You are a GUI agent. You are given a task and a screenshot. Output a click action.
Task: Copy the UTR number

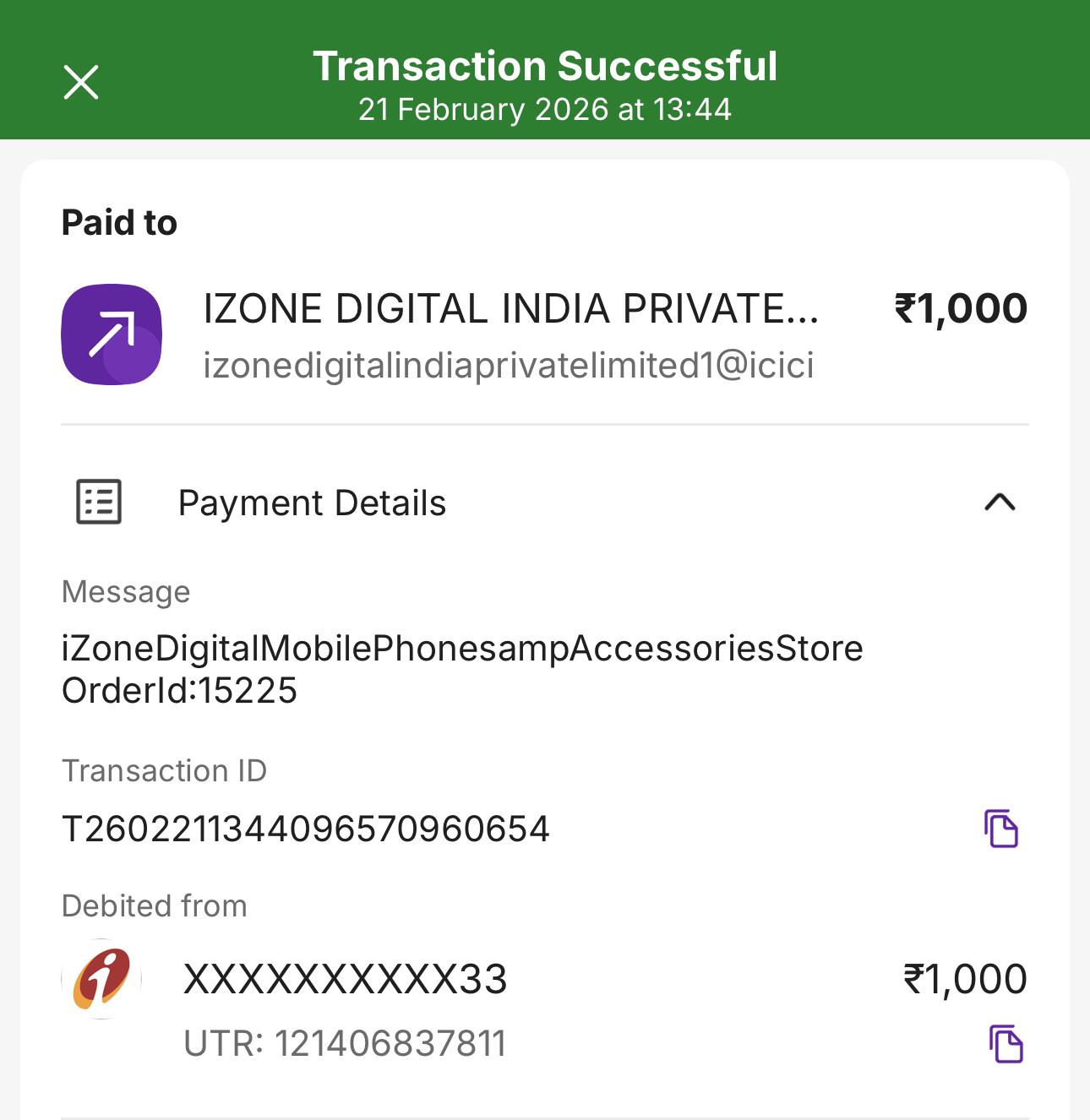[x=1006, y=1044]
